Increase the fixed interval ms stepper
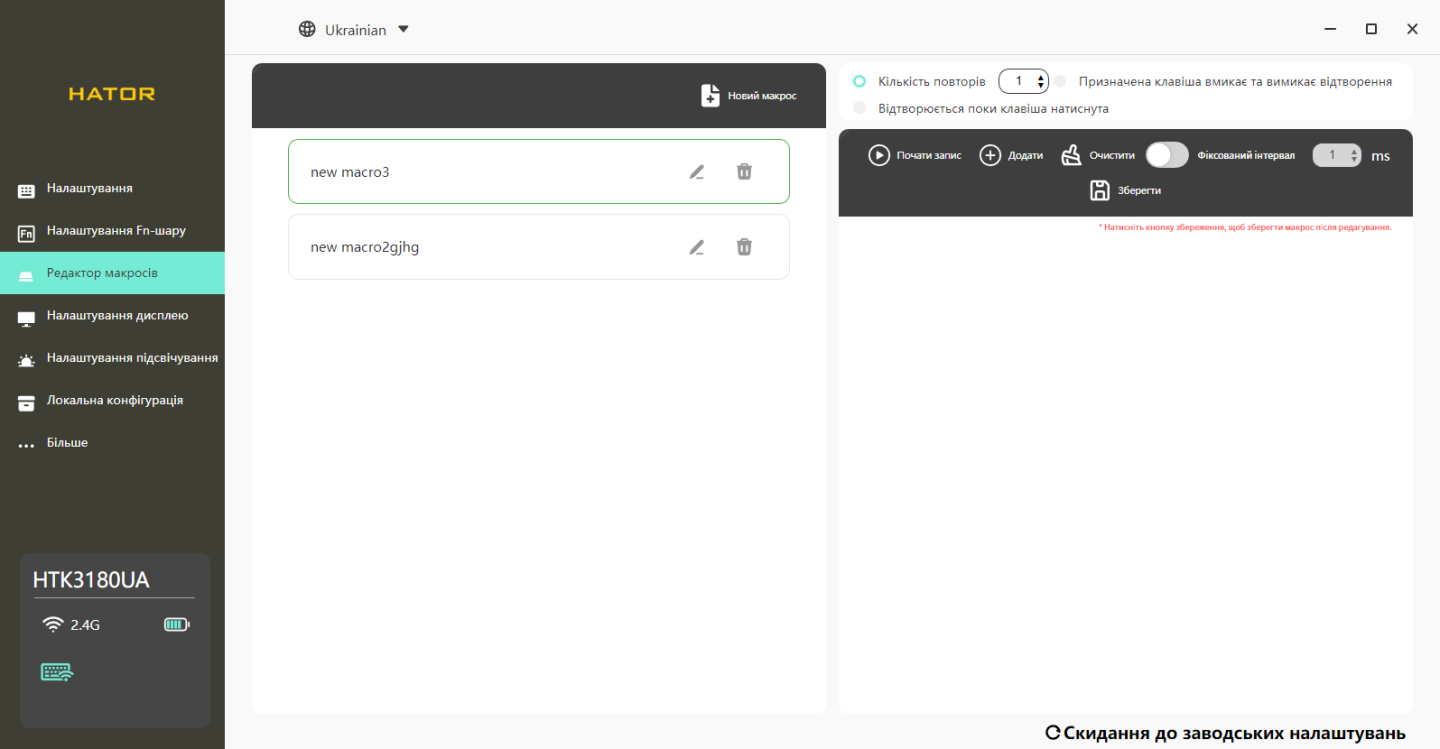 coord(1354,151)
